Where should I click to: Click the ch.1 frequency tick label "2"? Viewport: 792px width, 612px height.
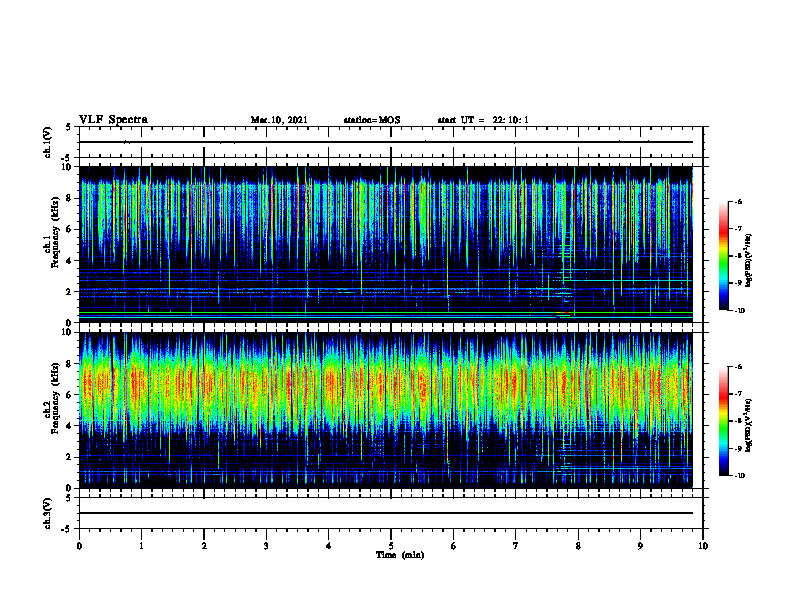click(x=70, y=292)
